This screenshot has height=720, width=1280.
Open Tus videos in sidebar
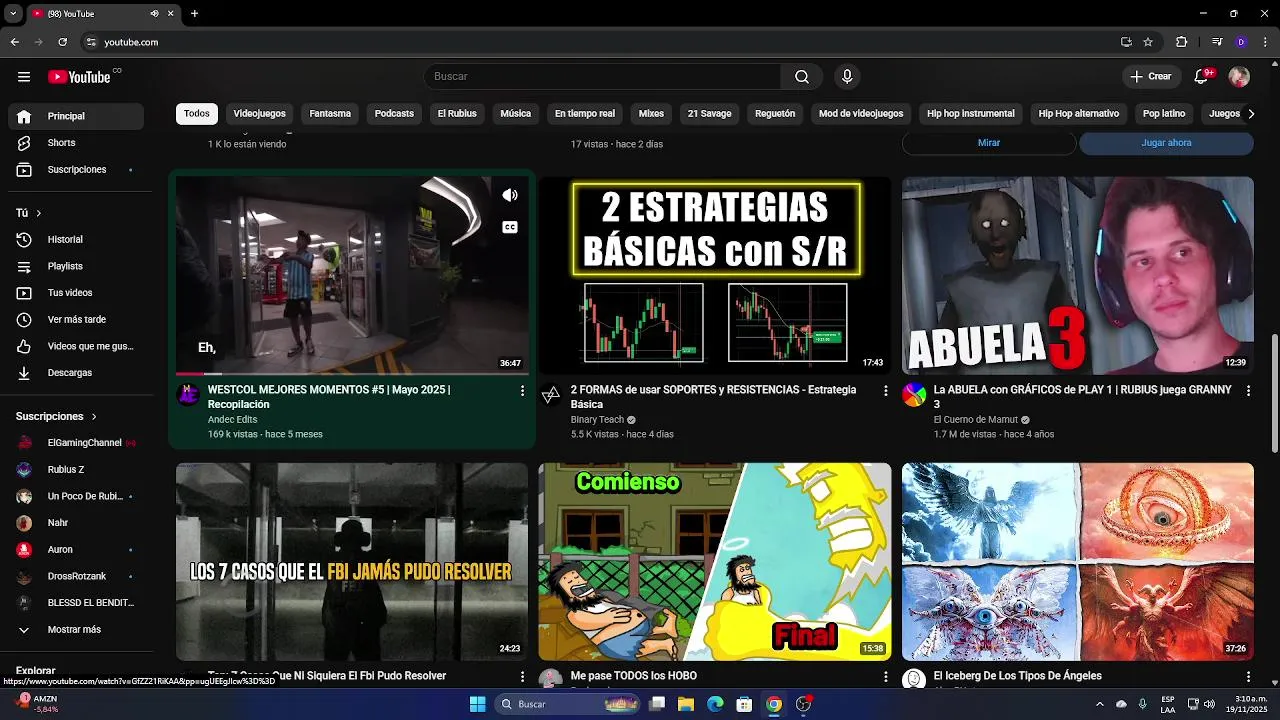[76, 293]
